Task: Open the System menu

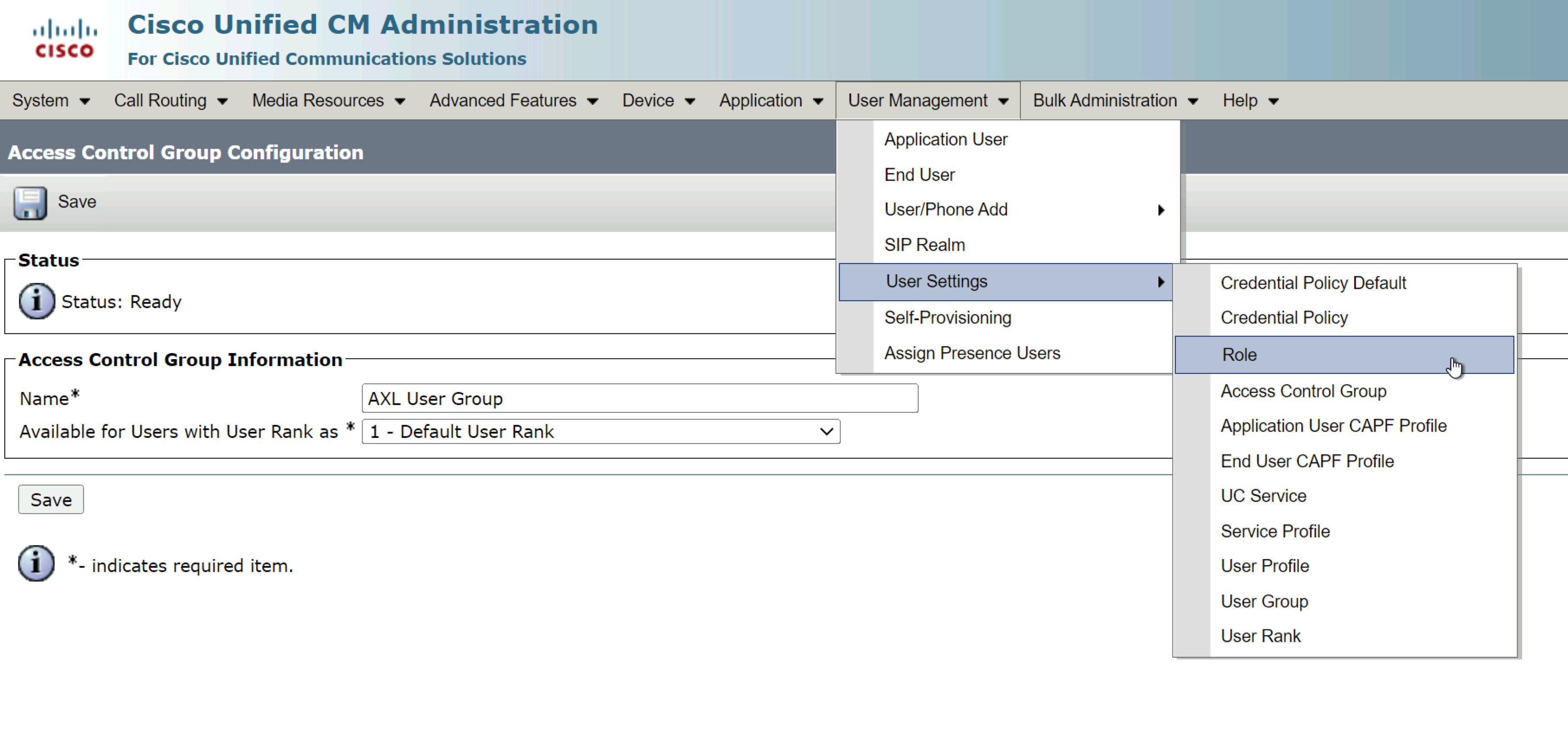Action: click(51, 100)
